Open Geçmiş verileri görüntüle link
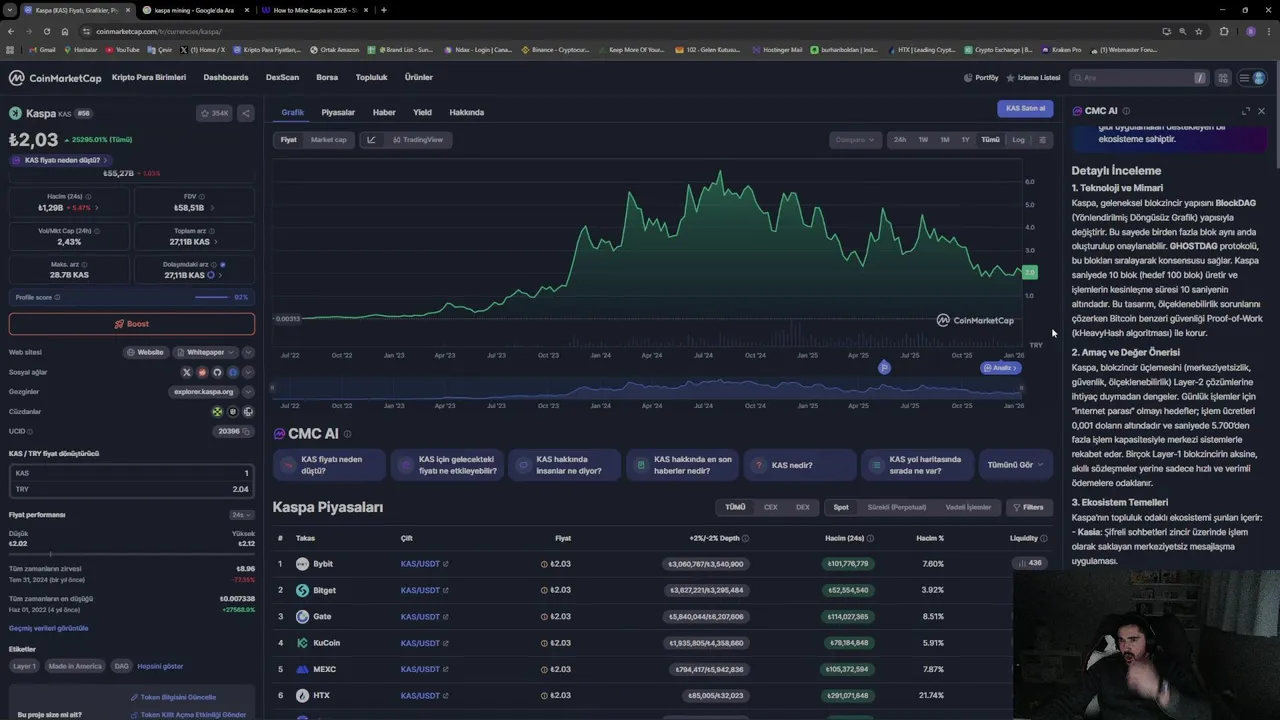The width and height of the screenshot is (1280, 720). coord(49,628)
